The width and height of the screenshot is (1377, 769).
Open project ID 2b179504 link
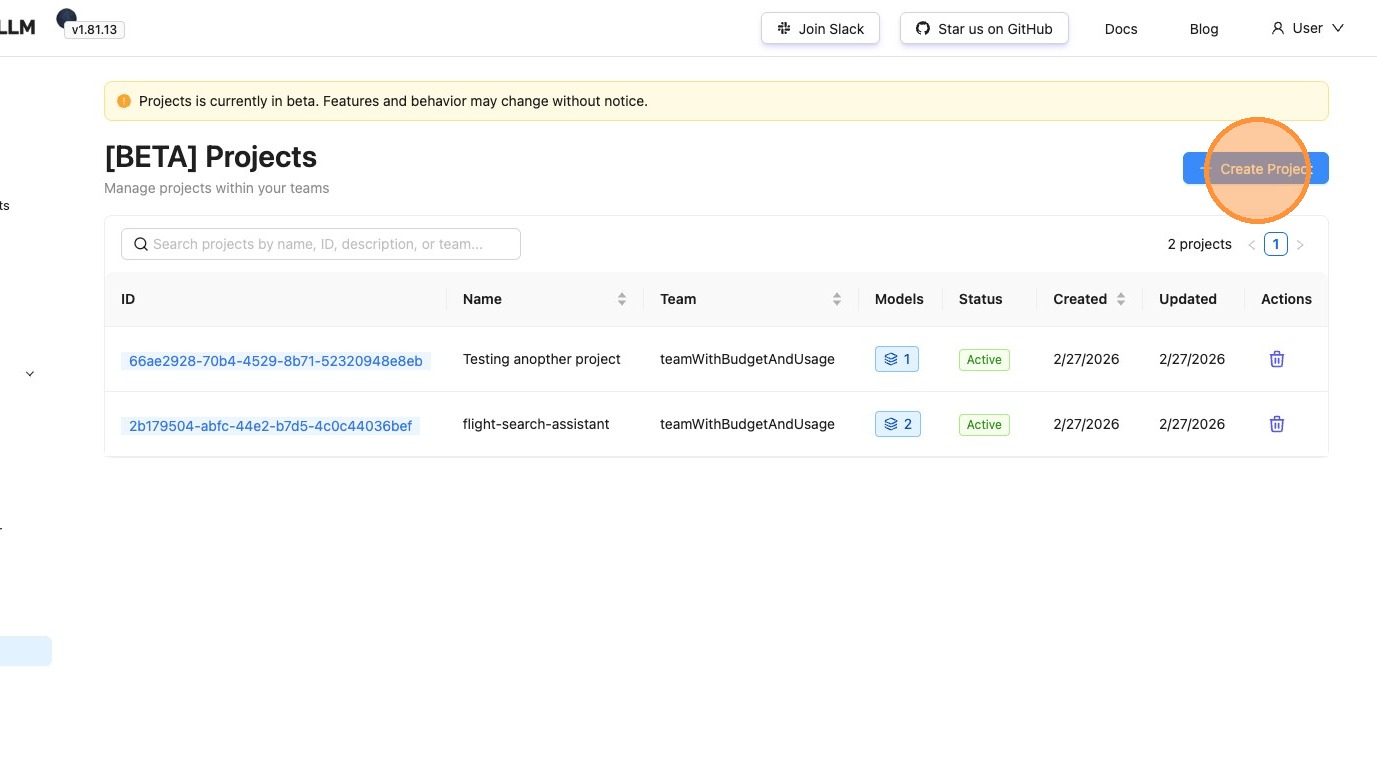point(270,425)
